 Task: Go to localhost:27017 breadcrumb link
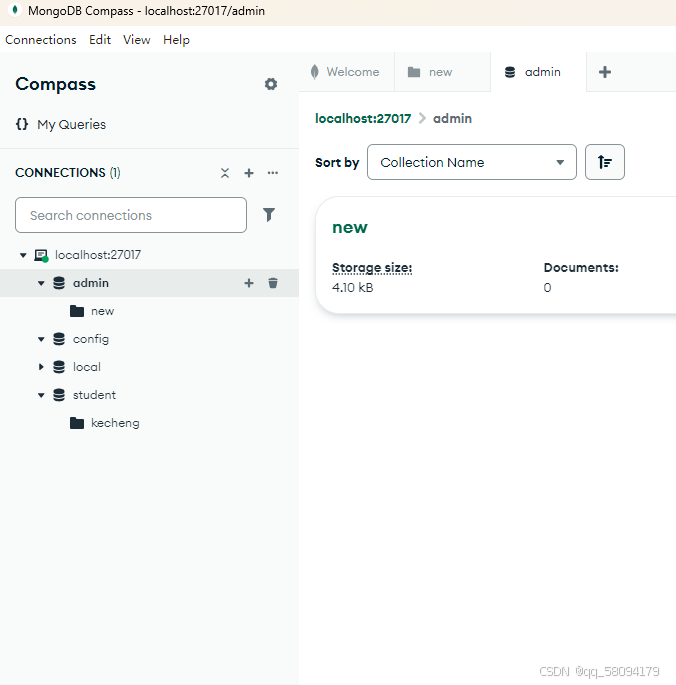click(363, 118)
